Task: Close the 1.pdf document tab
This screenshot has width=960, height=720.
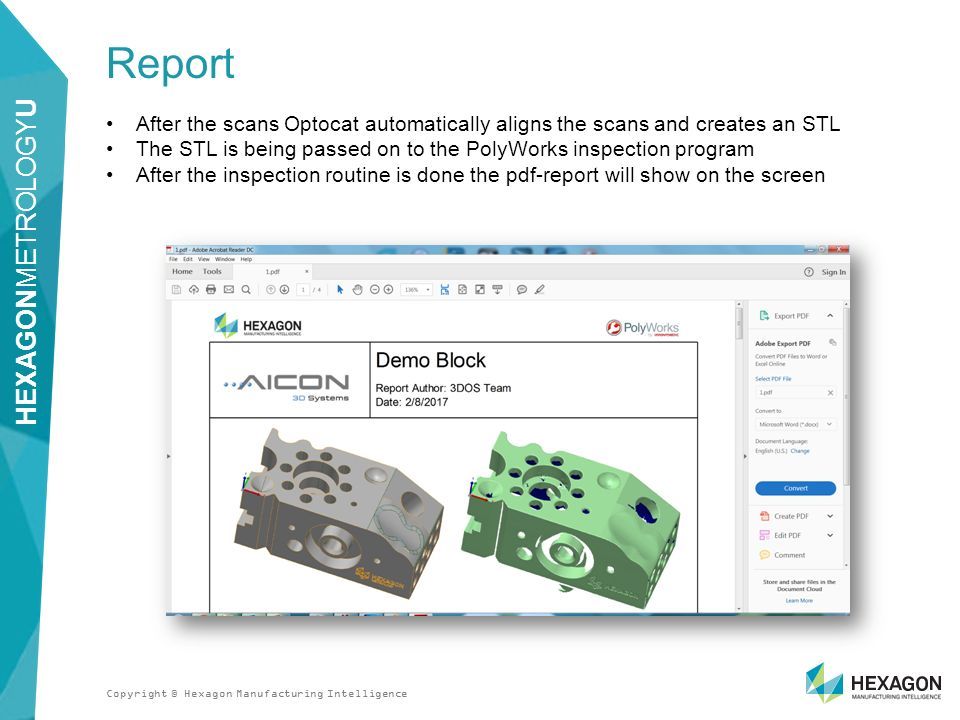Action: [307, 271]
